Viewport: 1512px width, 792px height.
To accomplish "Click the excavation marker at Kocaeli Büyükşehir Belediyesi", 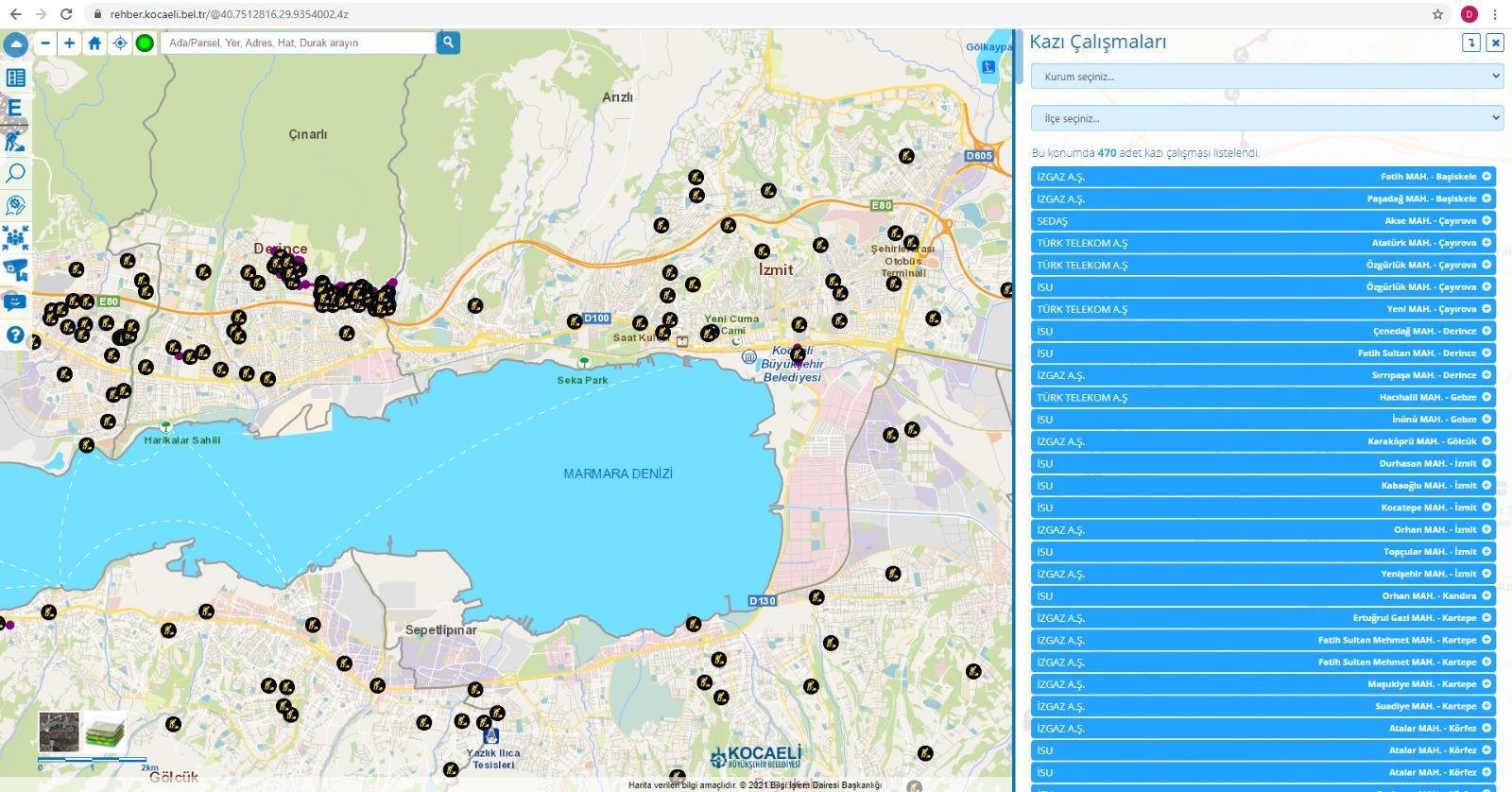I will point(799,353).
